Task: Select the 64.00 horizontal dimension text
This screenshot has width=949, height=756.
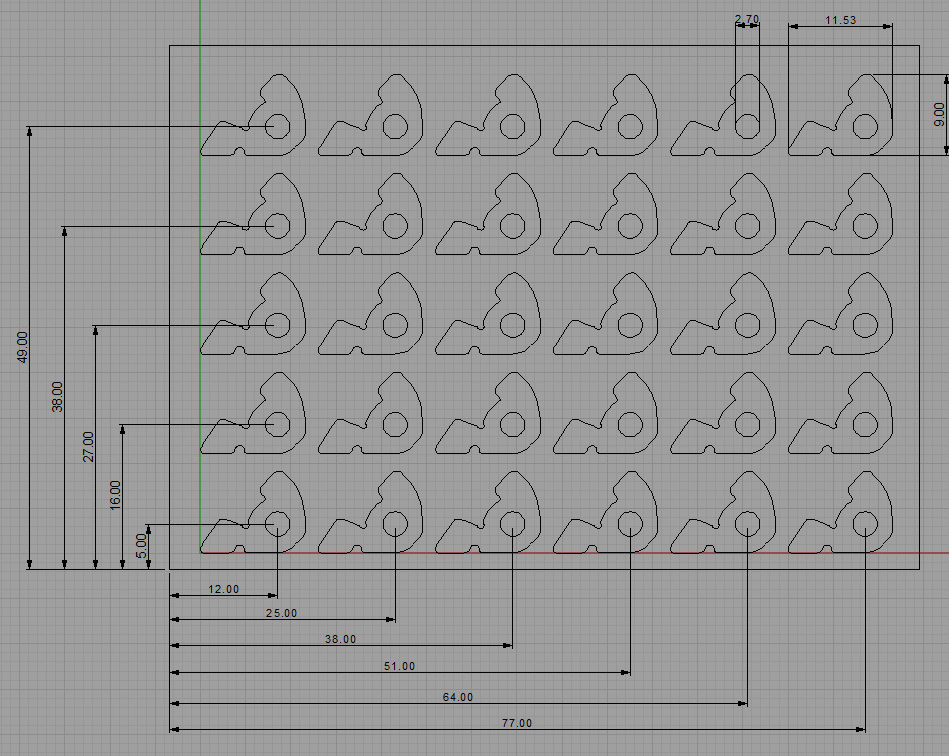Action: click(x=457, y=697)
